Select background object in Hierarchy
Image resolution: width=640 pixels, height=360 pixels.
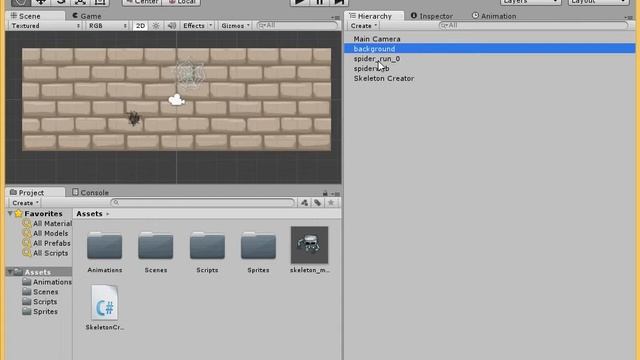click(x=490, y=49)
